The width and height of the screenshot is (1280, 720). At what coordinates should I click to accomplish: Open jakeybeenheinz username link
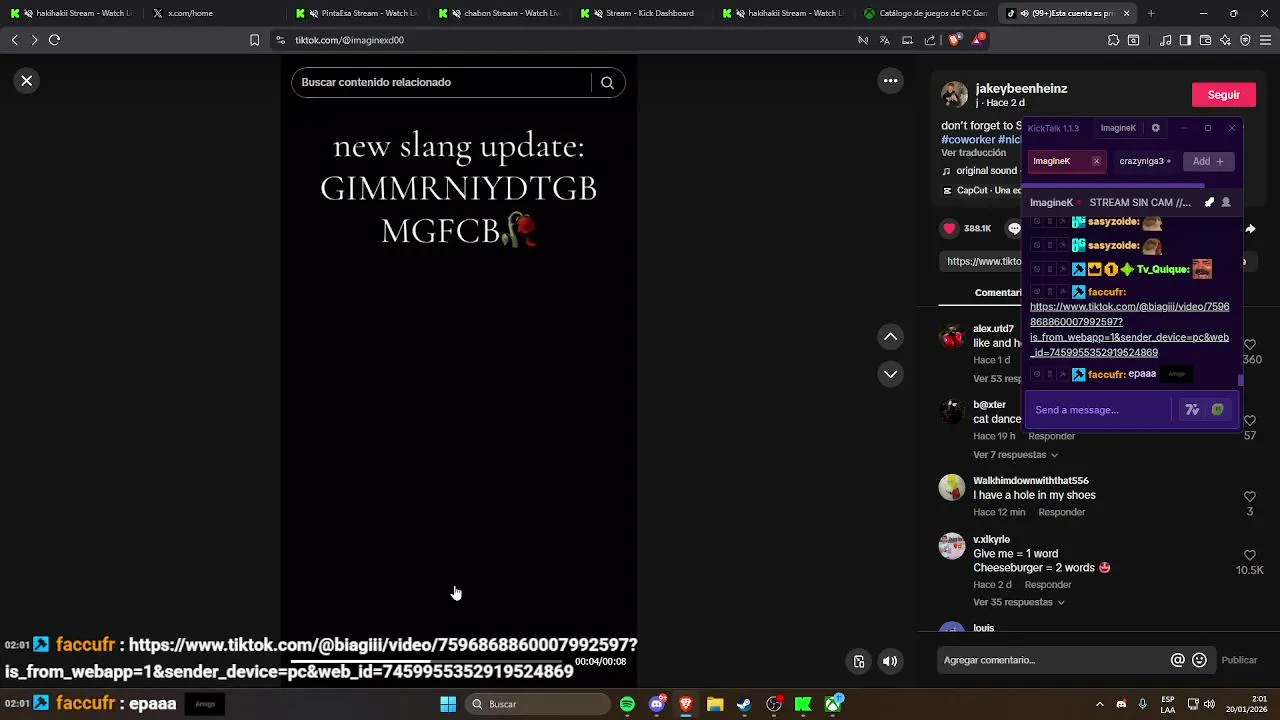[x=1021, y=88]
